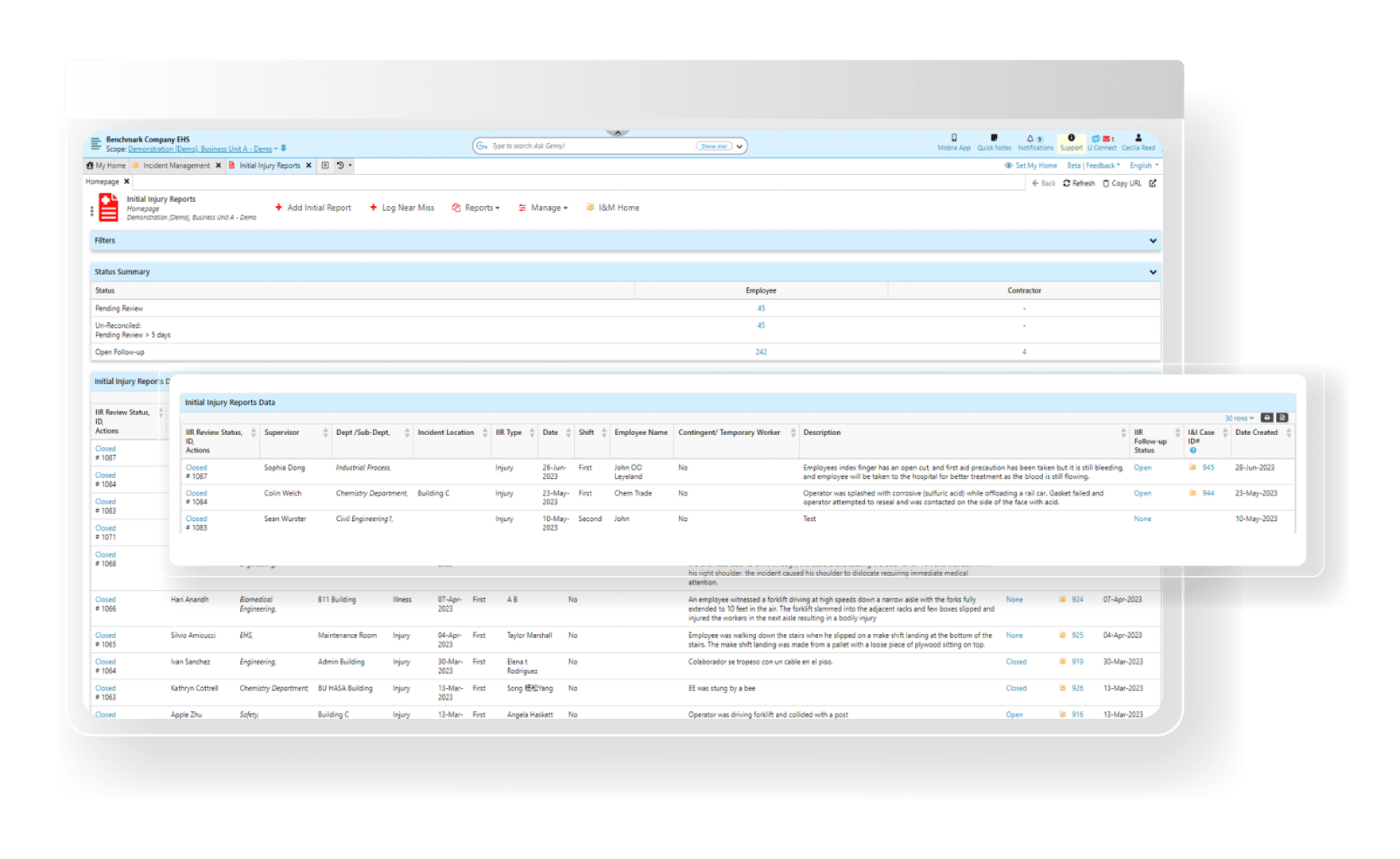Open the Manage dropdown menu
The image size is (1400, 859).
543,208
